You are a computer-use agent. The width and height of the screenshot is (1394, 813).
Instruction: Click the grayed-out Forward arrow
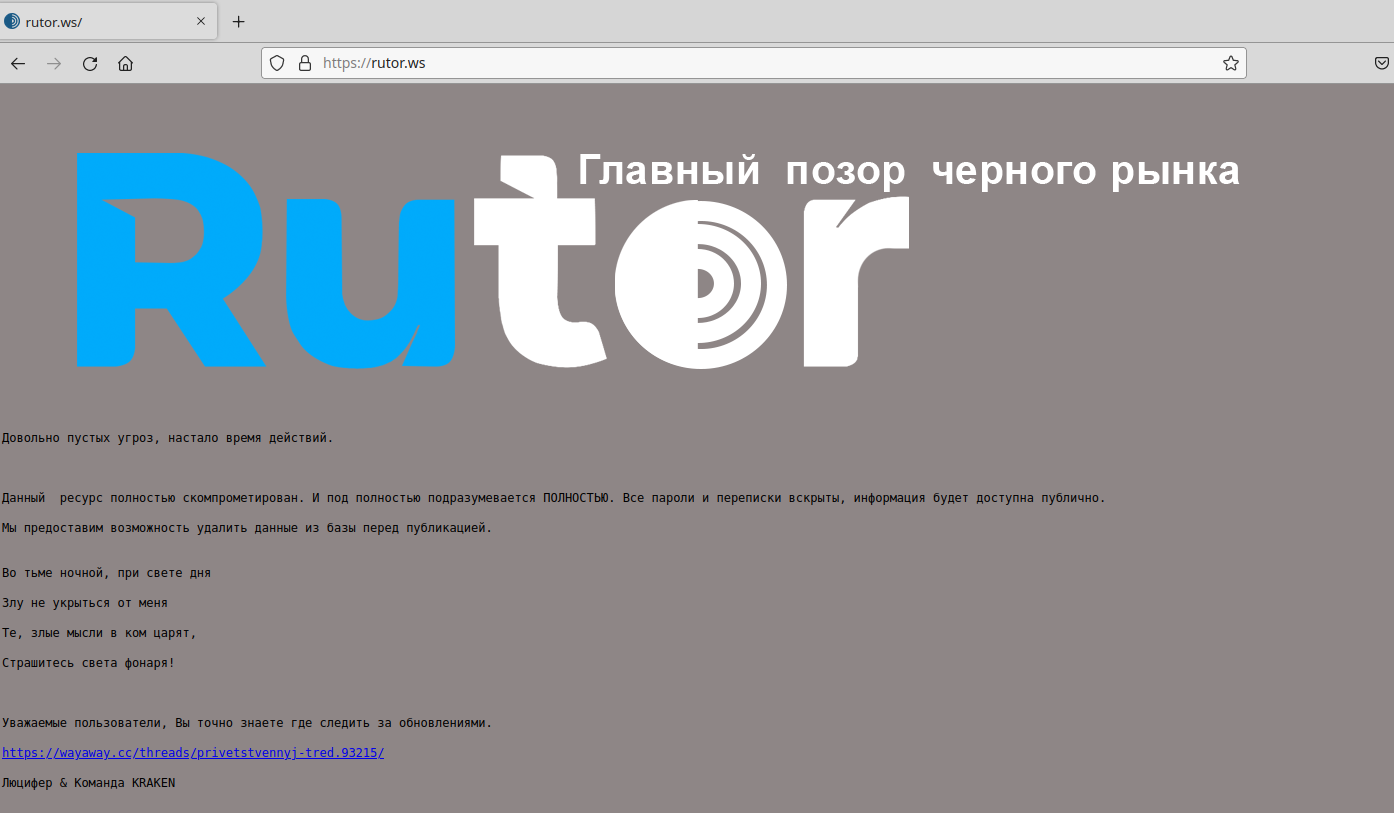point(54,64)
